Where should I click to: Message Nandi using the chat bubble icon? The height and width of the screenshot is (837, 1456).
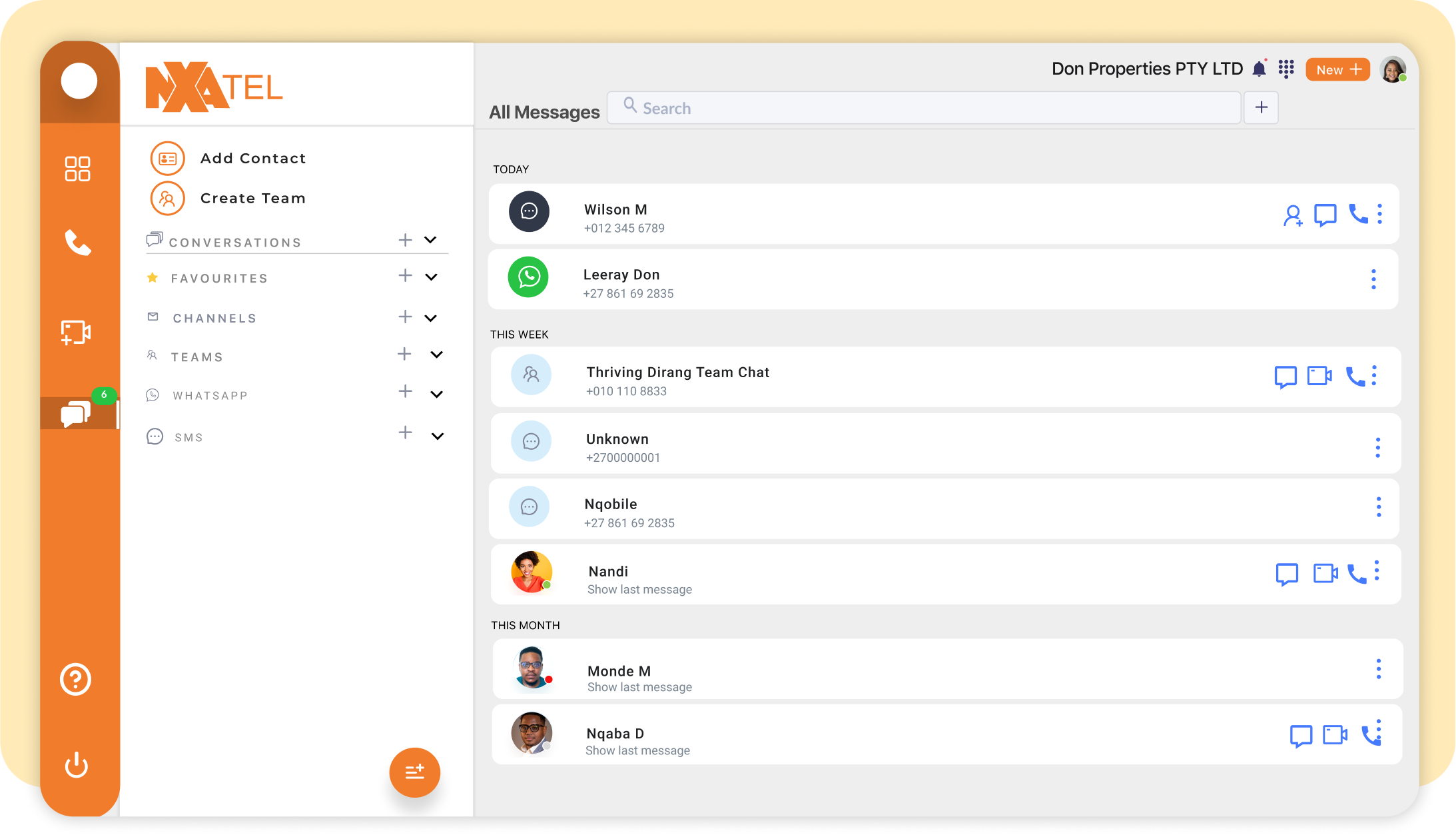pos(1286,573)
